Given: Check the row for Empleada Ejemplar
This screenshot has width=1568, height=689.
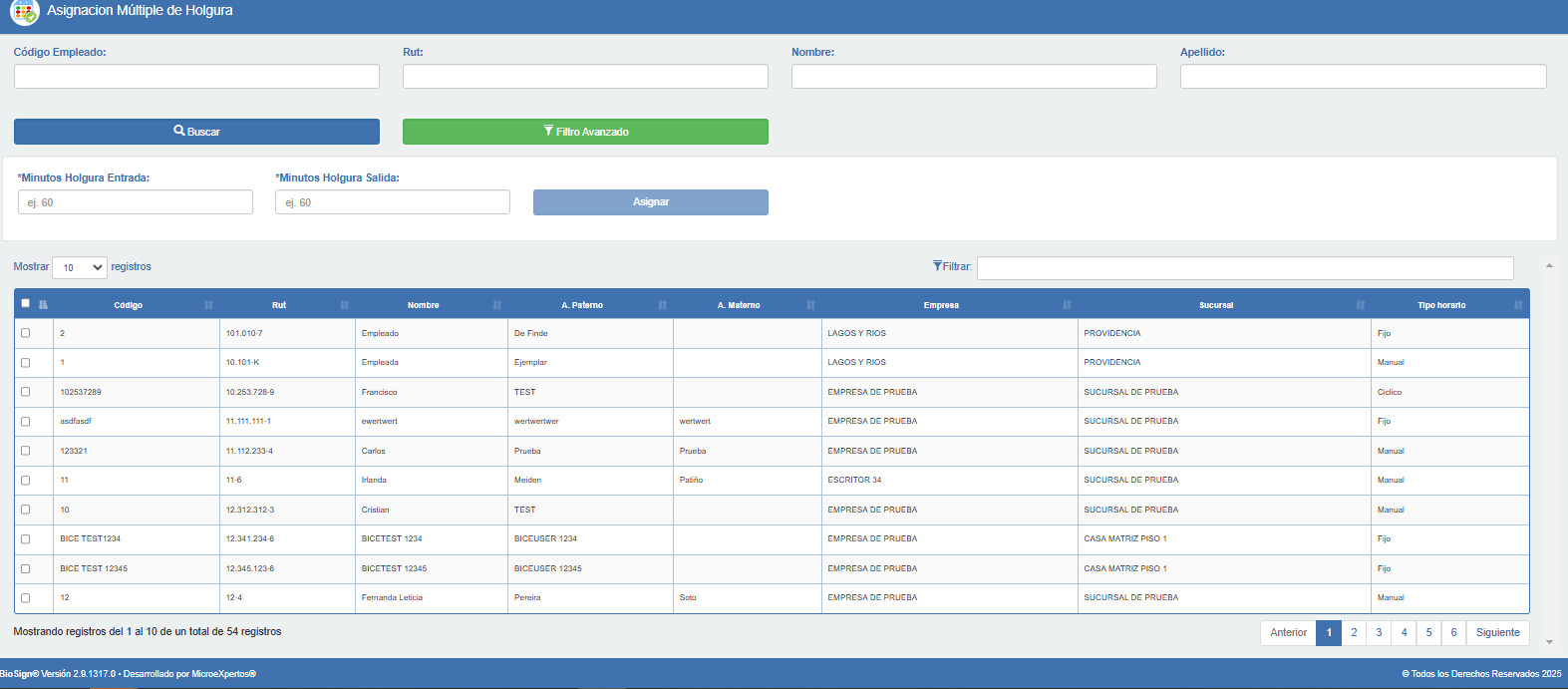Looking at the screenshot, I should coord(26,363).
